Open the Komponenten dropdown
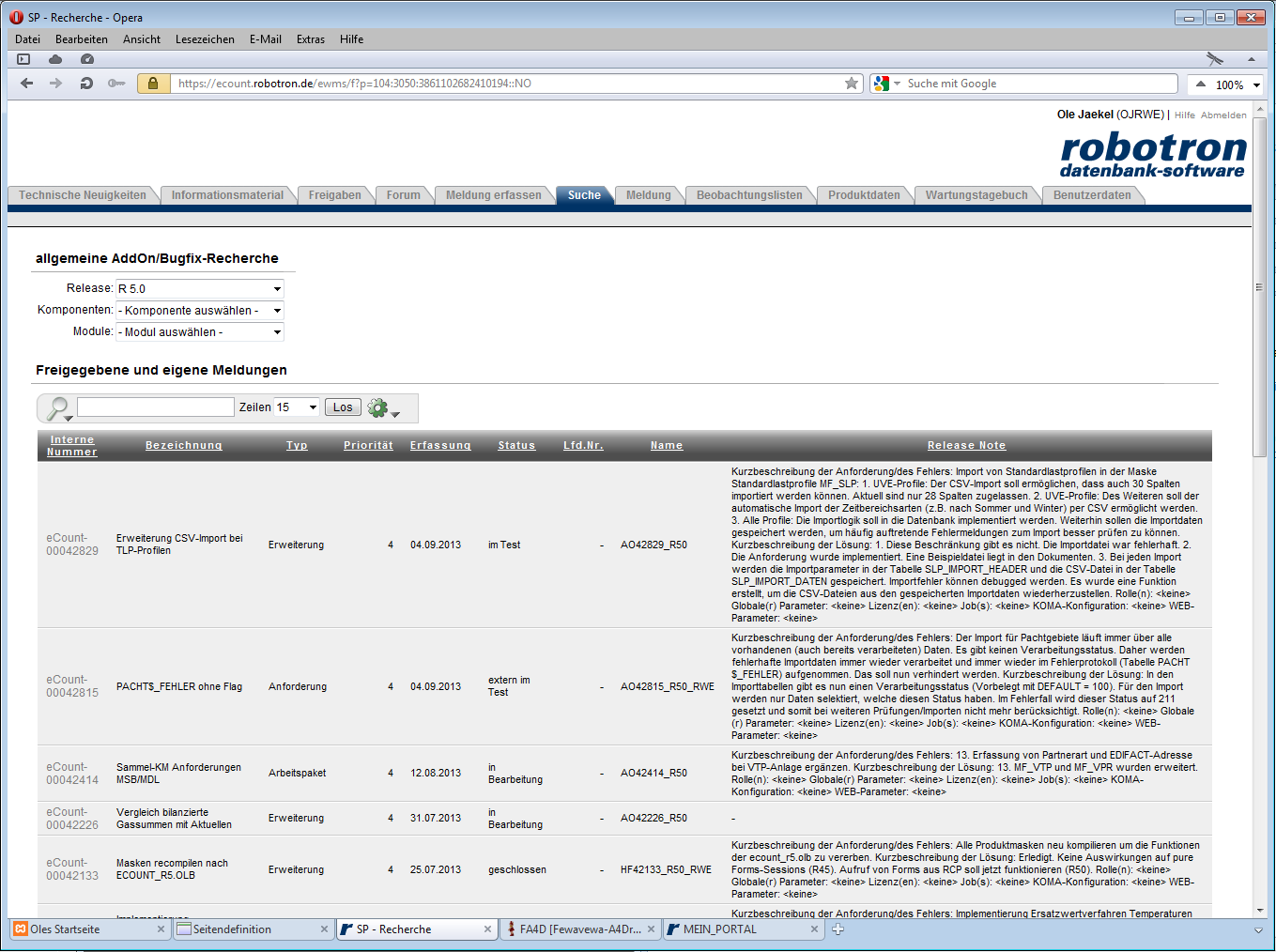The width and height of the screenshot is (1276, 952). pos(199,310)
